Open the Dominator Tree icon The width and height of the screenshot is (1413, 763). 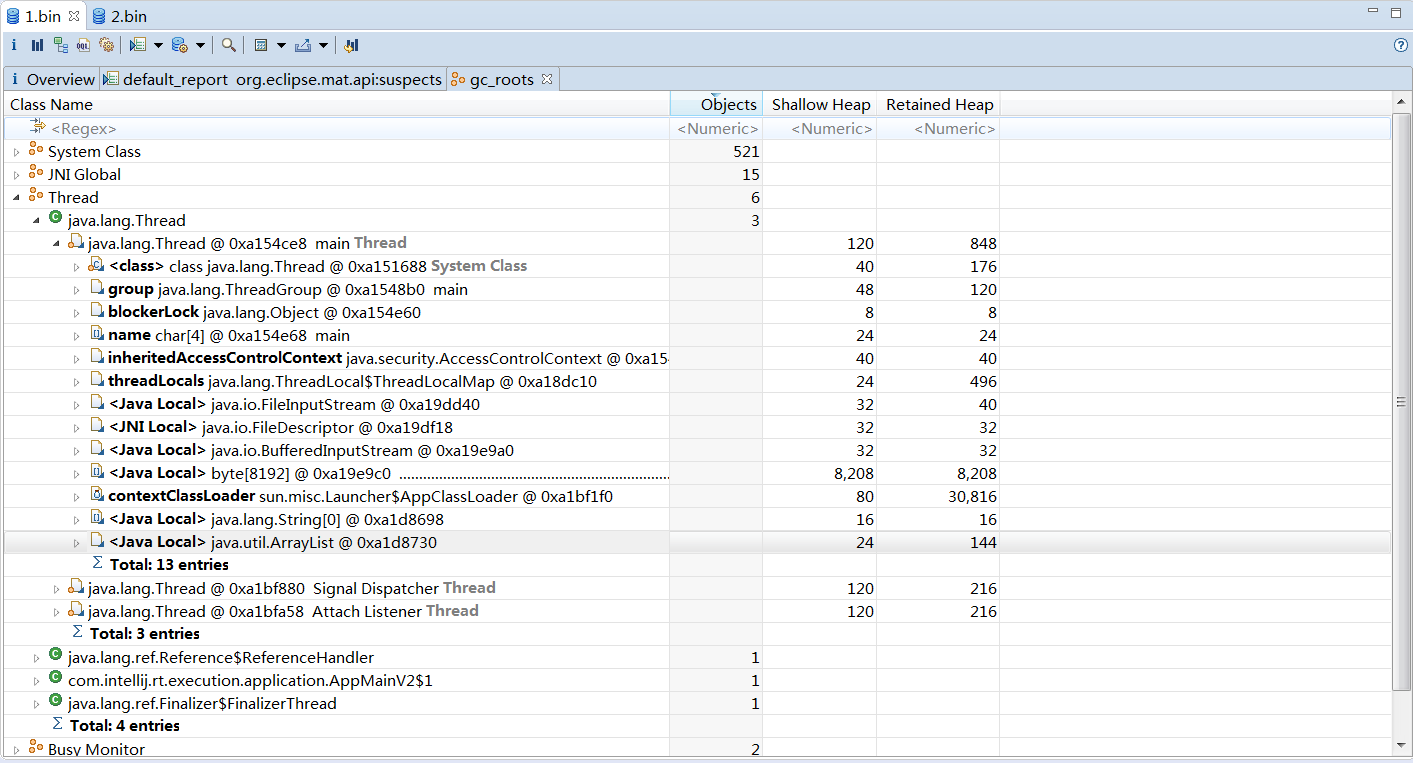pyautogui.click(x=61, y=45)
